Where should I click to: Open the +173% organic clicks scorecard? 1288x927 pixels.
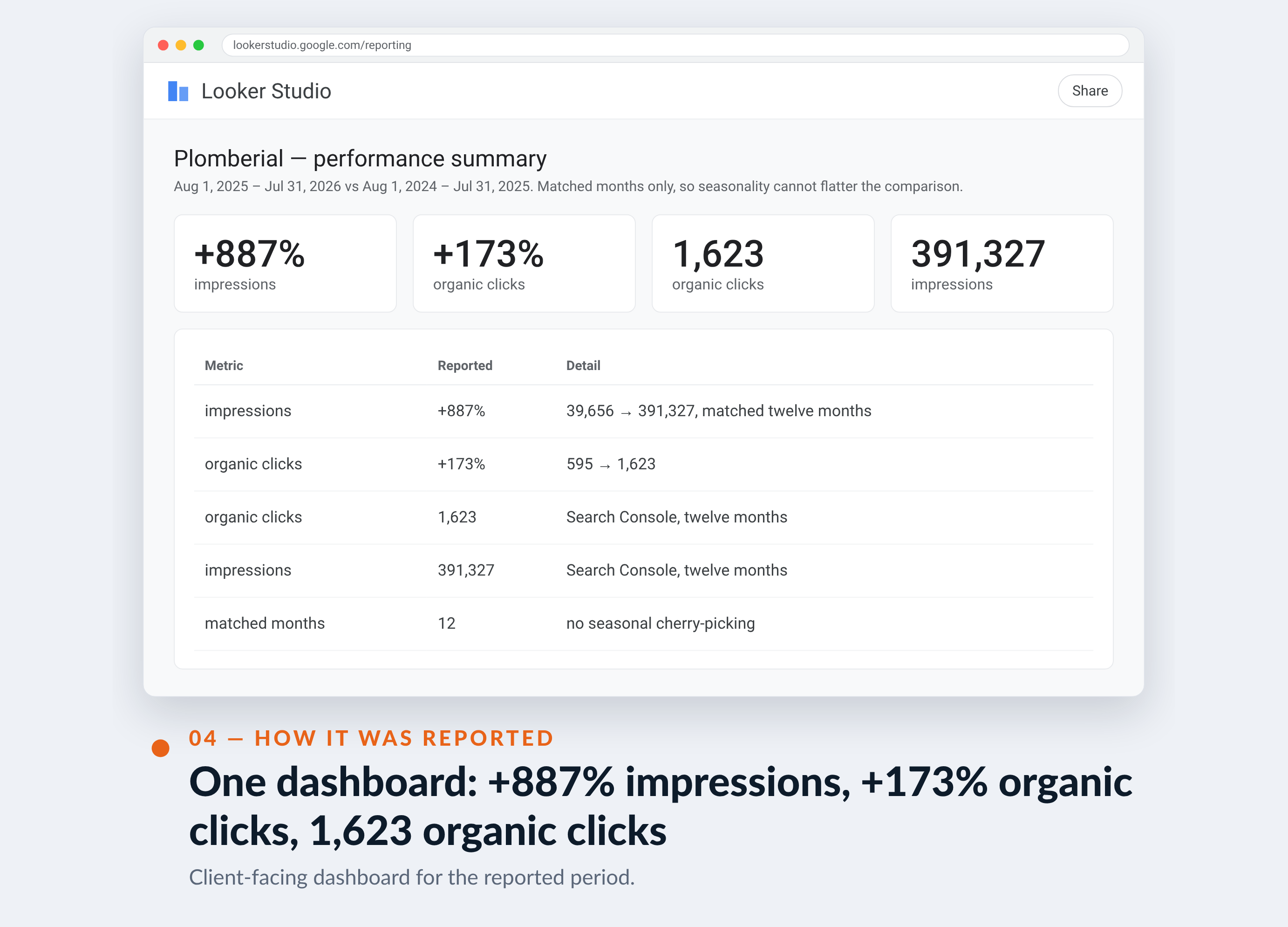coord(524,263)
